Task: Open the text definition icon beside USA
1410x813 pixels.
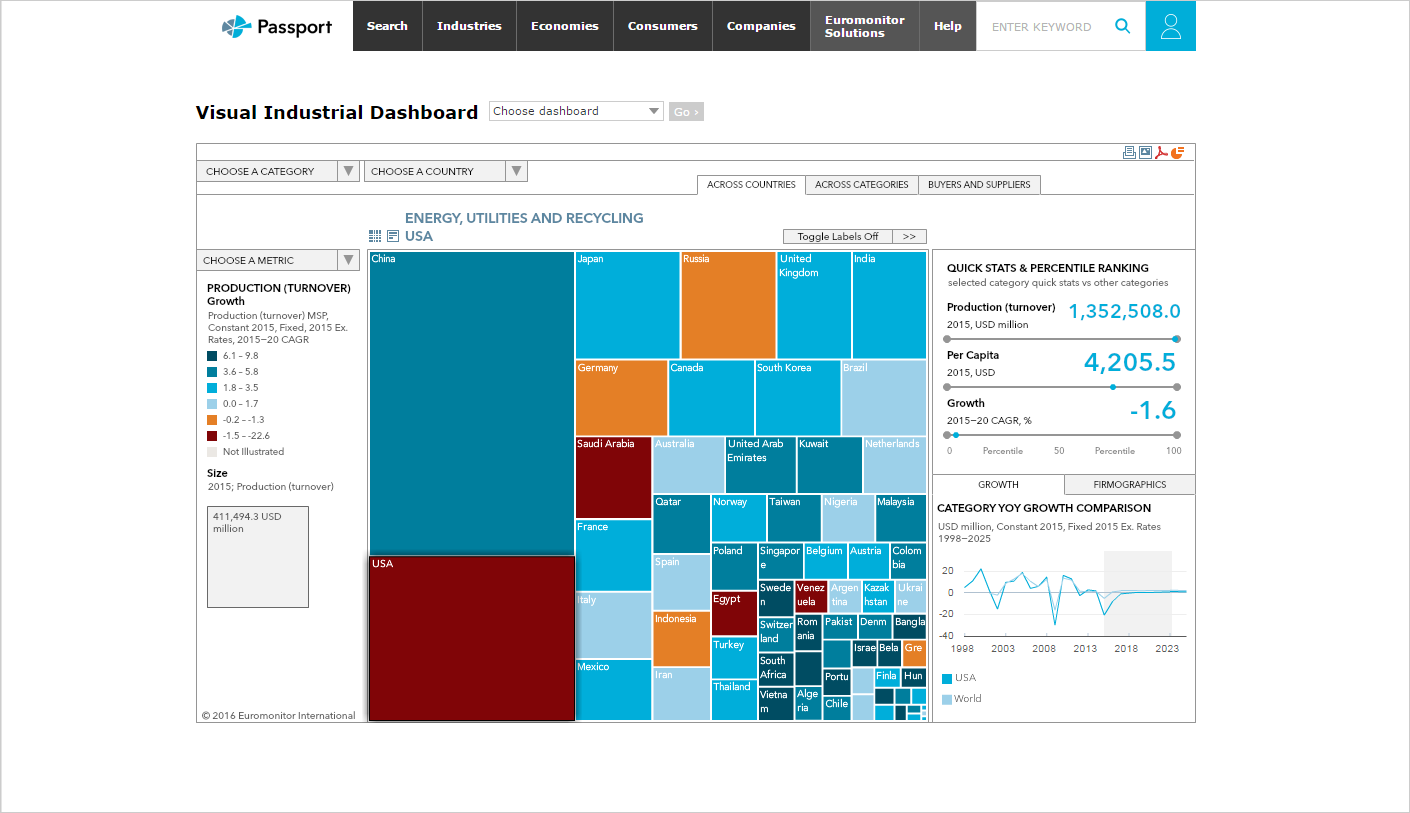Action: (x=393, y=236)
